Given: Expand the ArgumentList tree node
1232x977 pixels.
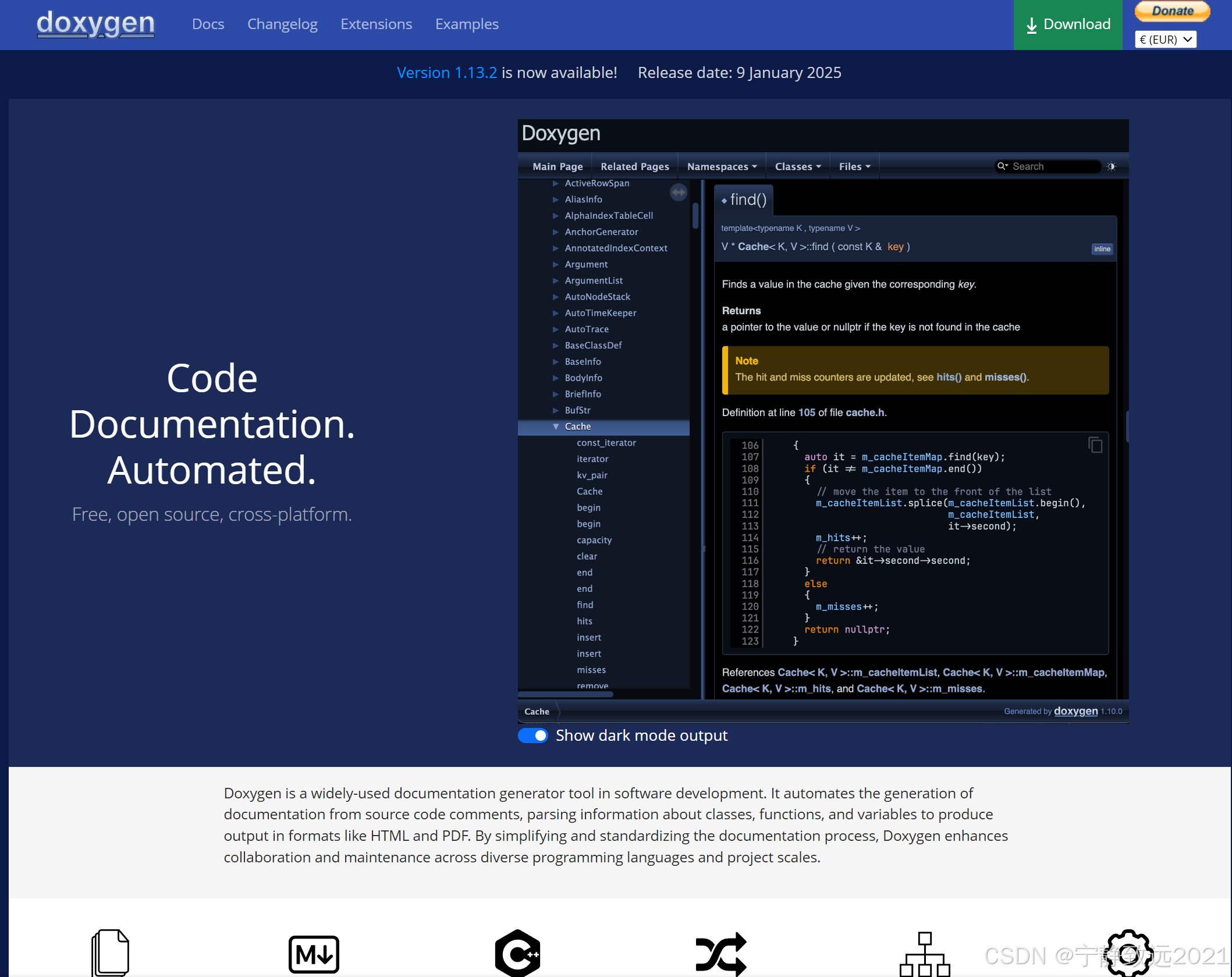Looking at the screenshot, I should [555, 280].
